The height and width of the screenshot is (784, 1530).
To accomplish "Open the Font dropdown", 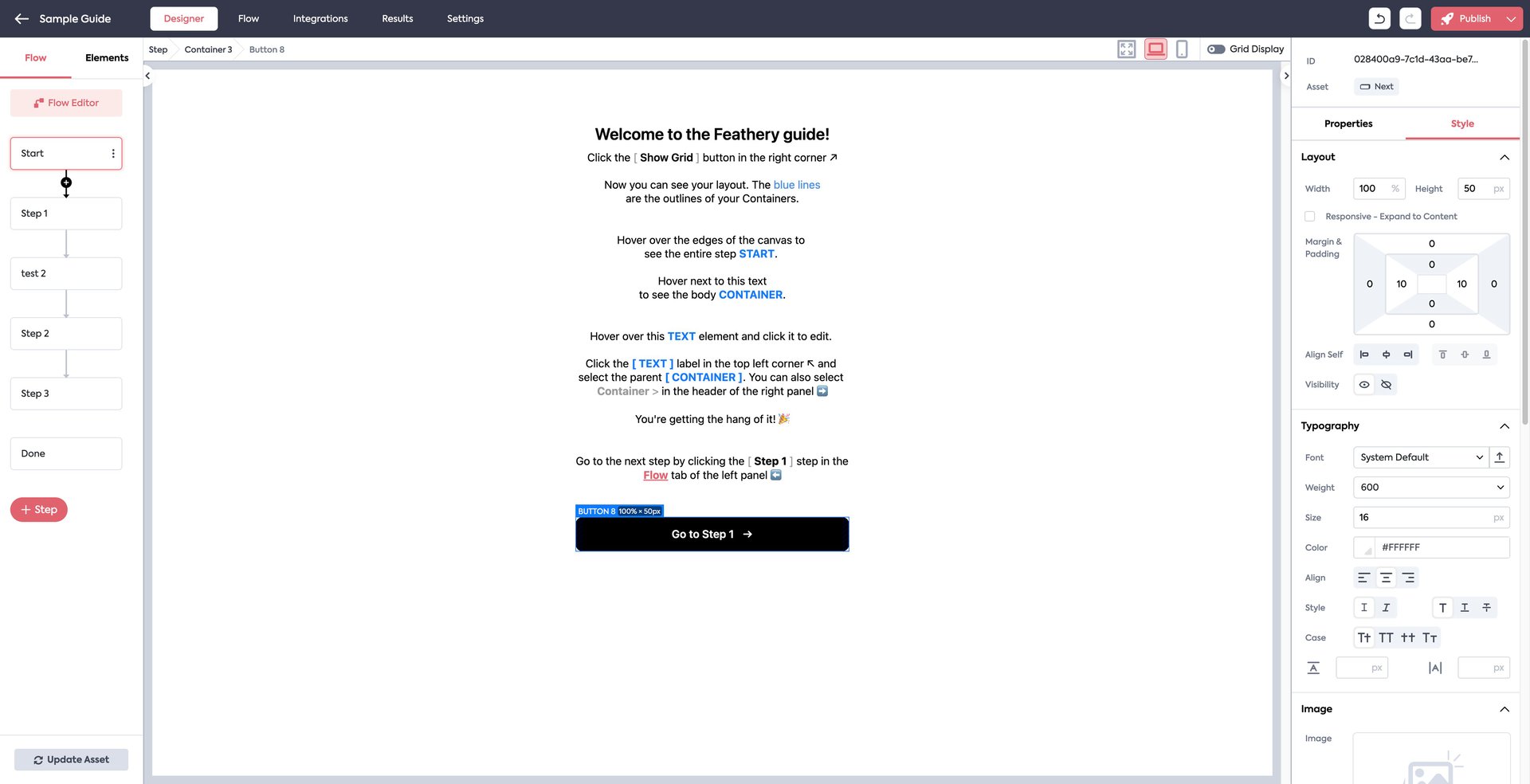I will [1421, 457].
